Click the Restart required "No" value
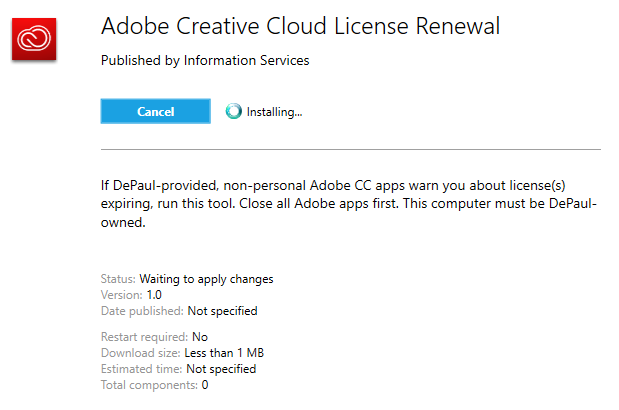 tap(200, 337)
